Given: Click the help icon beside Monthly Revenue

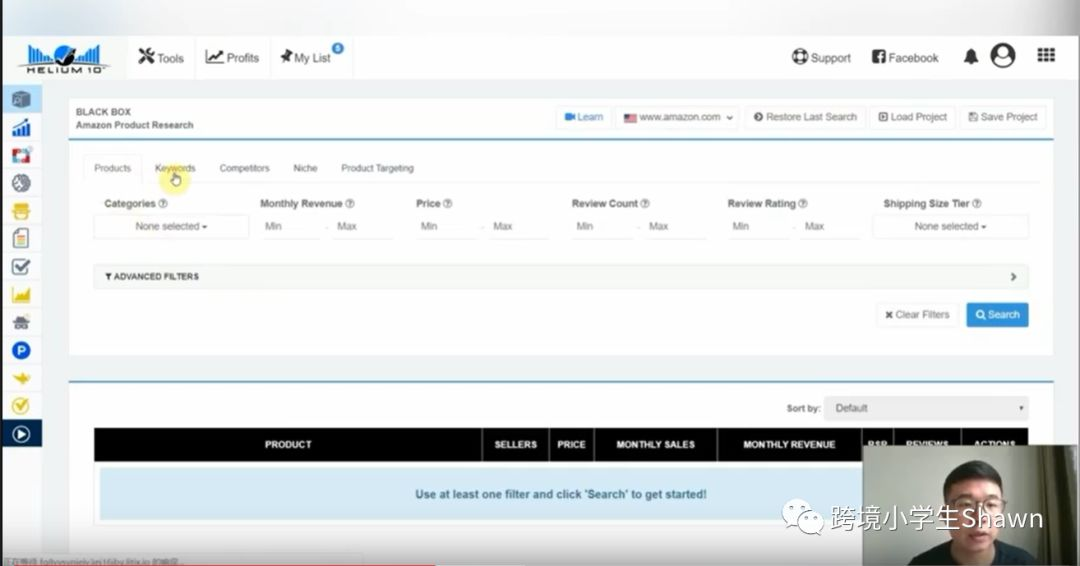Looking at the screenshot, I should click(x=350, y=204).
